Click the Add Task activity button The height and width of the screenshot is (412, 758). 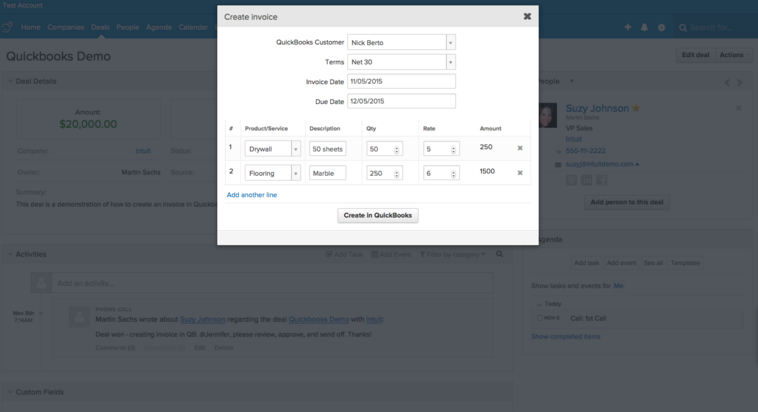pyautogui.click(x=344, y=254)
